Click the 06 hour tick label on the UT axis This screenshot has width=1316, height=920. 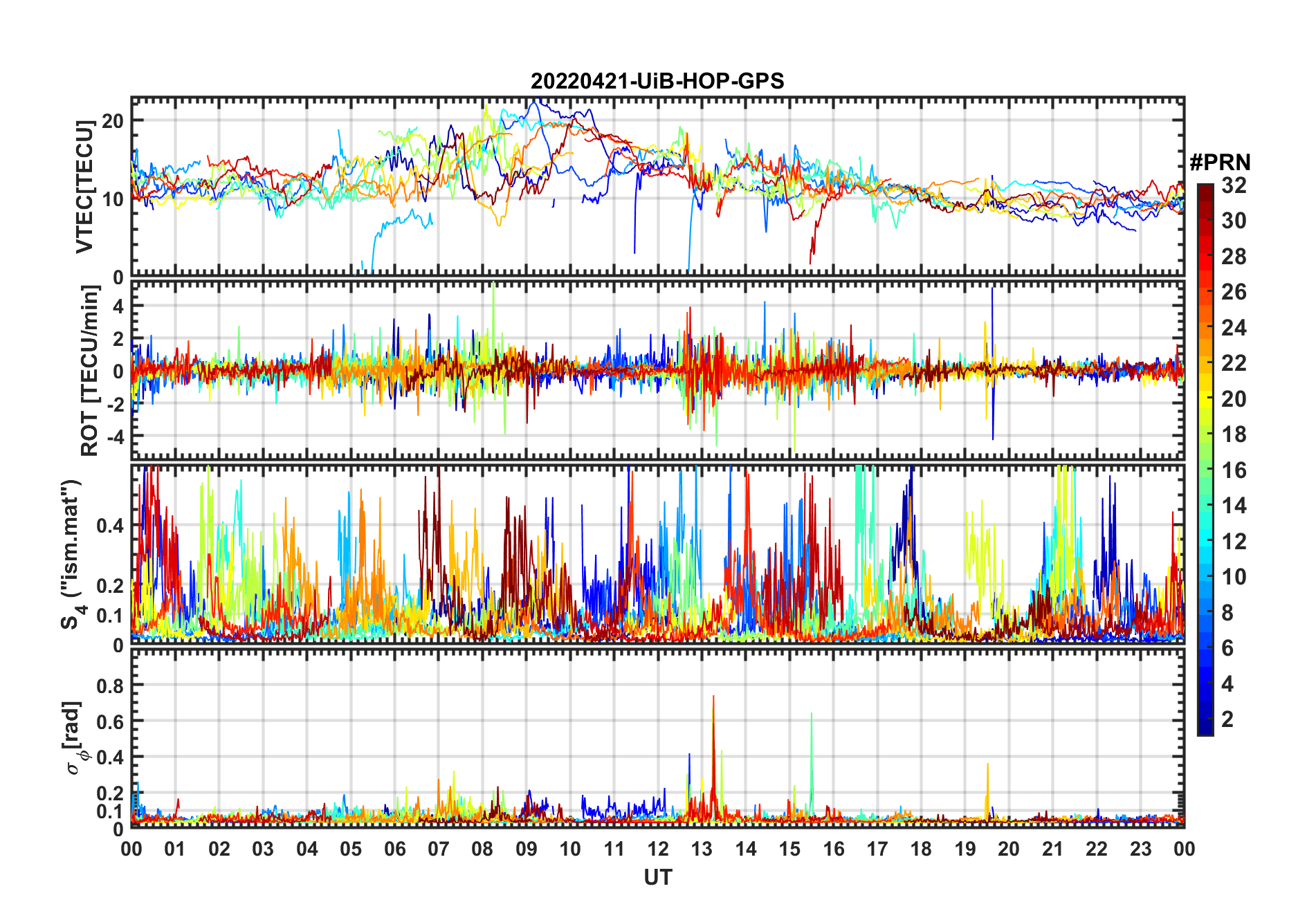coord(394,849)
